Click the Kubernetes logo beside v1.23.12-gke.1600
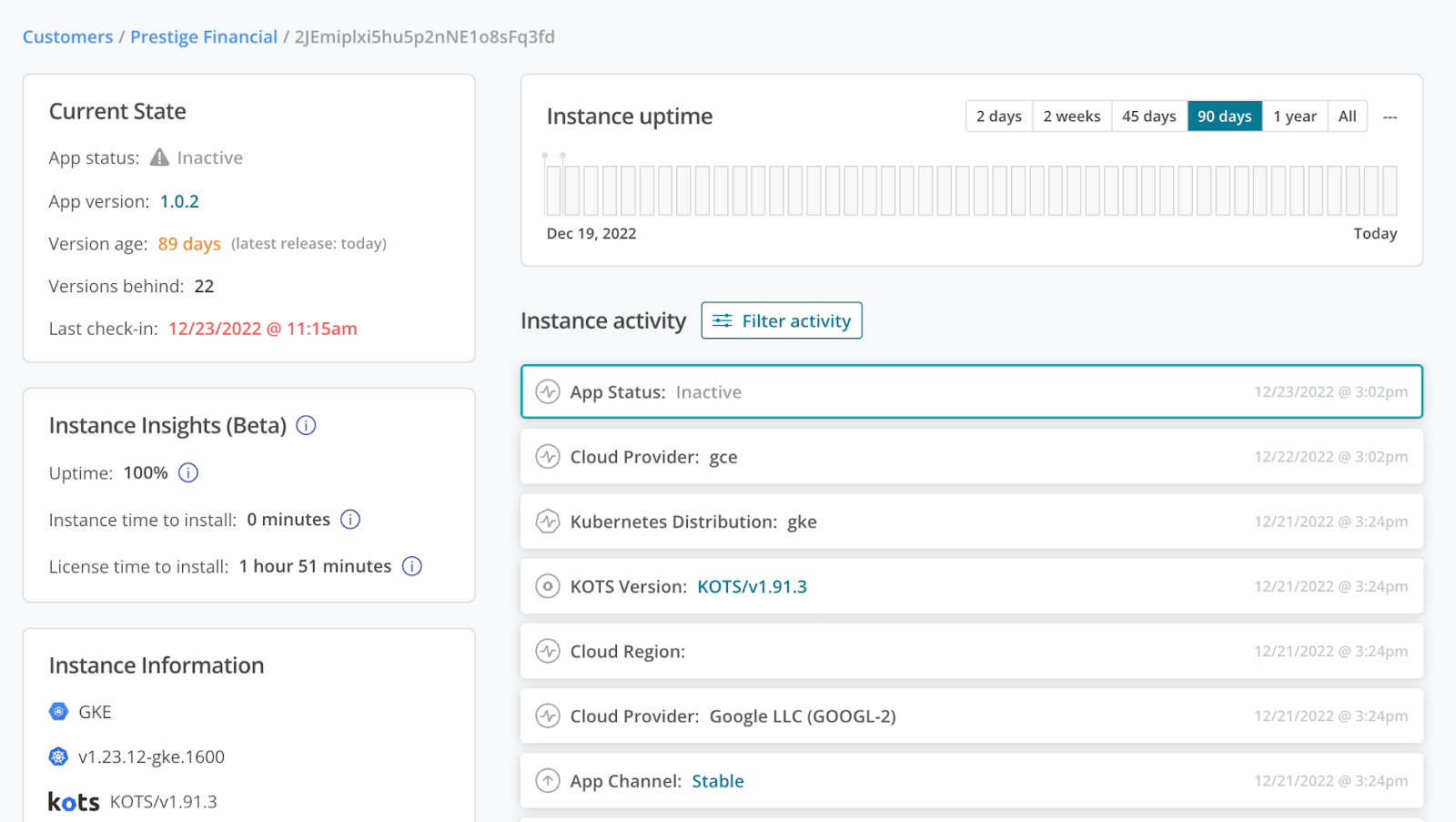The width and height of the screenshot is (1456, 822). click(57, 756)
